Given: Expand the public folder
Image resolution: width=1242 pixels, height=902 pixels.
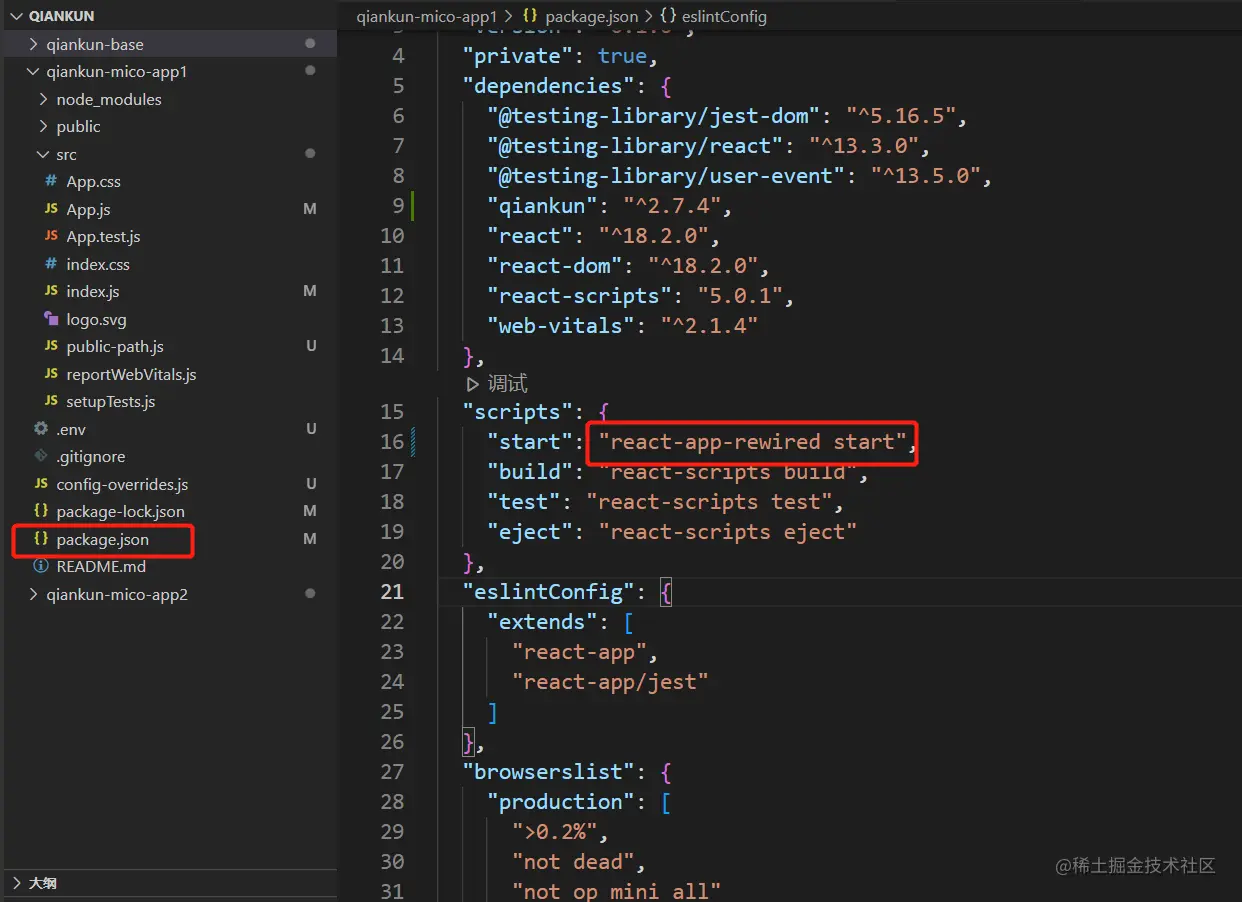Looking at the screenshot, I should [x=44, y=127].
